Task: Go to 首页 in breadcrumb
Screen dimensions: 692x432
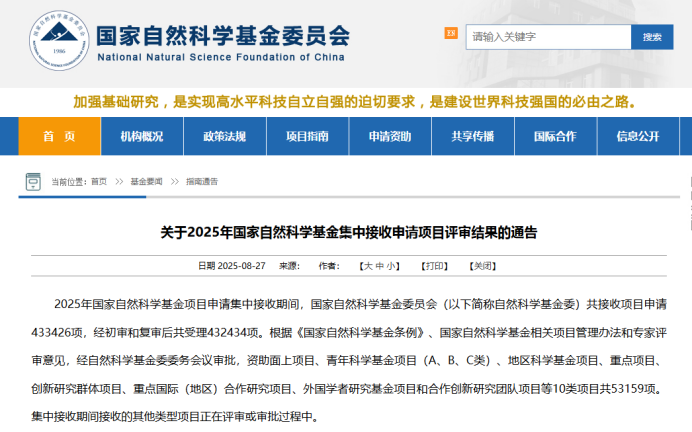Action: tap(99, 181)
